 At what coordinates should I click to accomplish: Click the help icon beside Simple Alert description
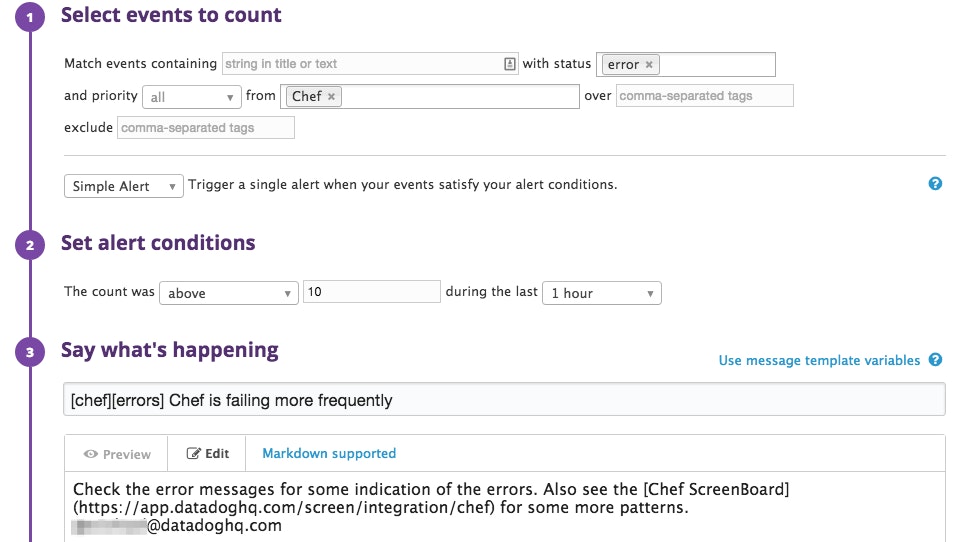(935, 184)
